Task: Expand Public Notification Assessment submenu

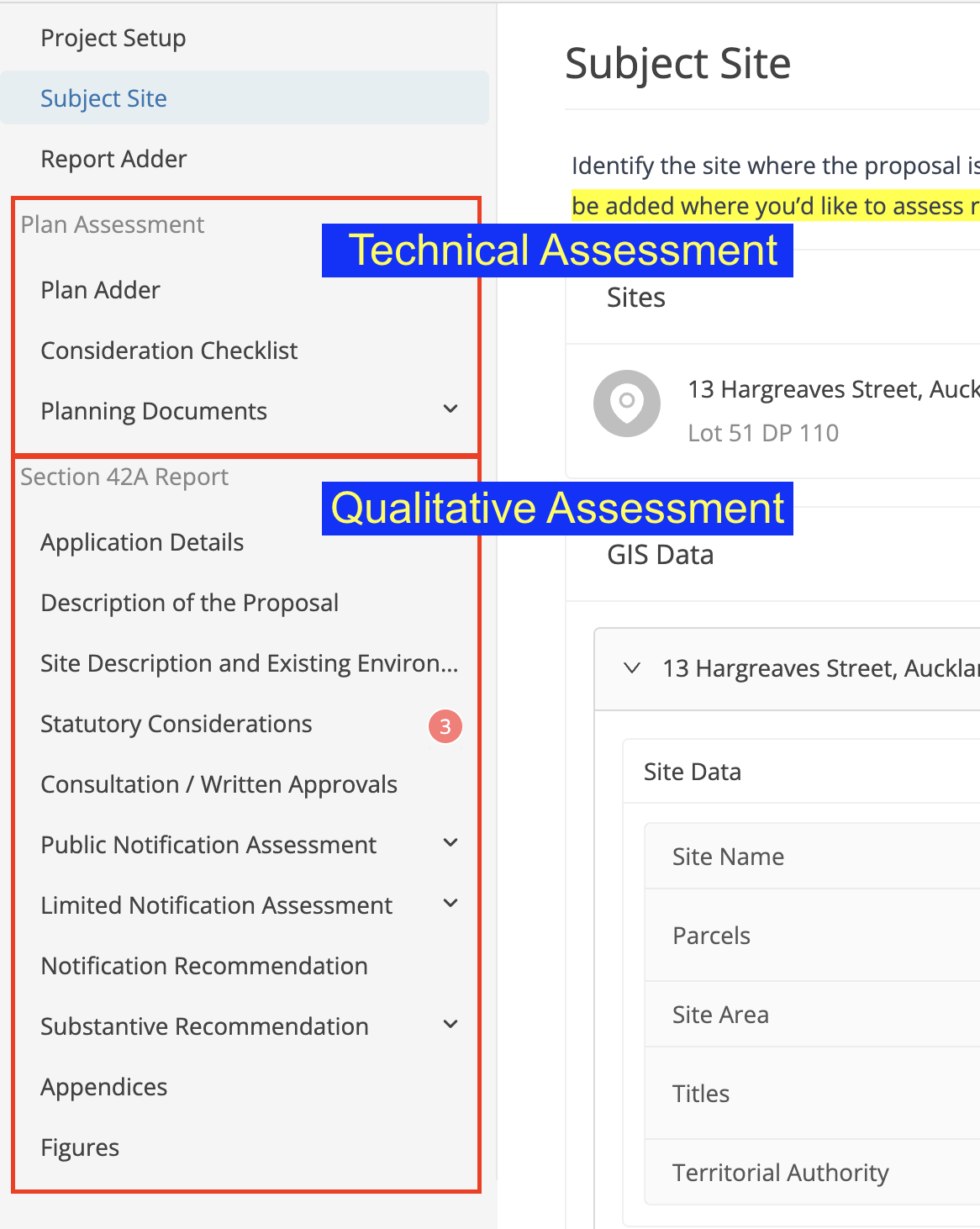Action: (450, 843)
